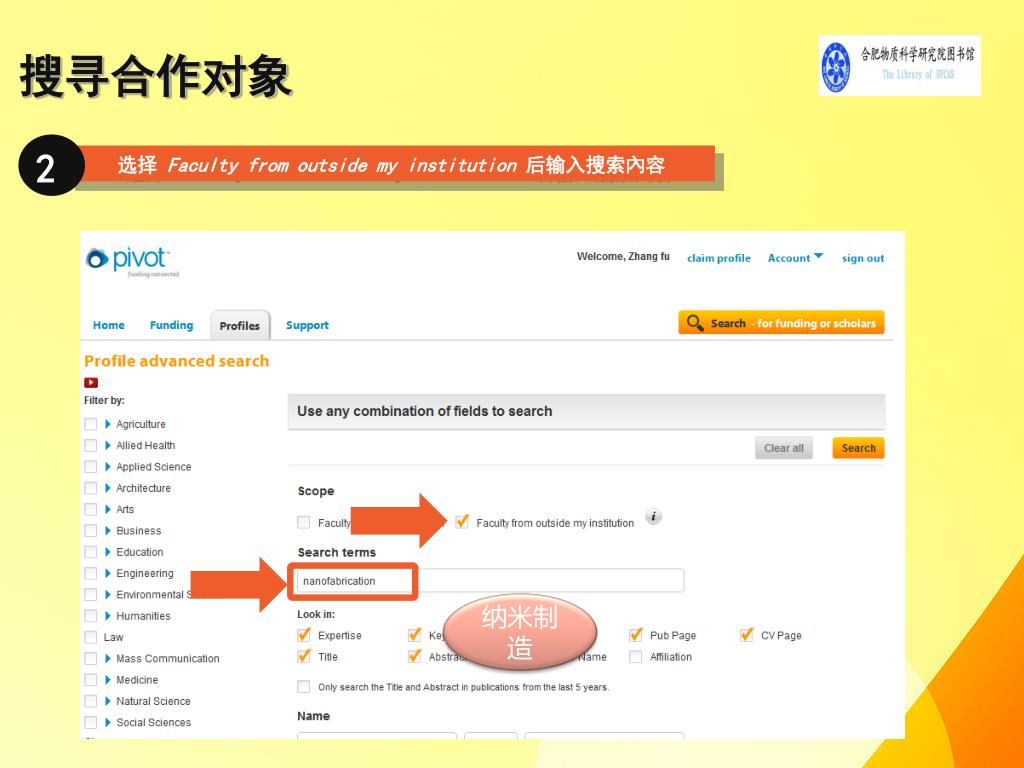Expand the Applied Science category arrow
This screenshot has width=1024, height=768.
(x=108, y=467)
